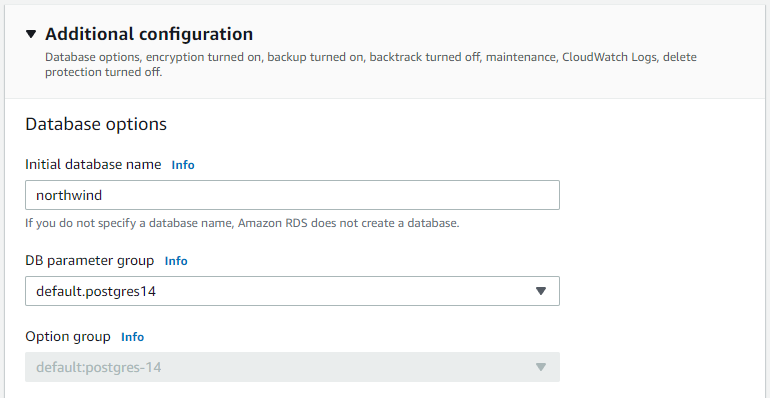Screen dimensions: 770x398
Task: Collapse the Additional configuration section triangle
Action: 31,34
